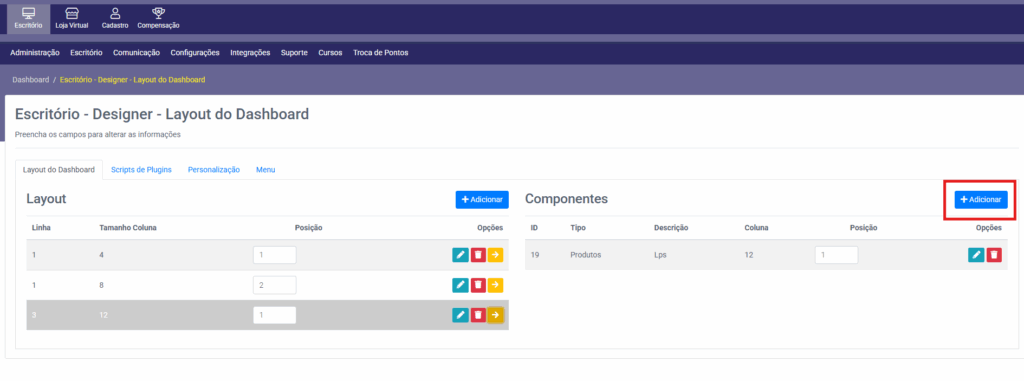Screen dimensions: 1024x381
Task: Open the Escritório menu in navigation bar
Action: click(x=86, y=53)
